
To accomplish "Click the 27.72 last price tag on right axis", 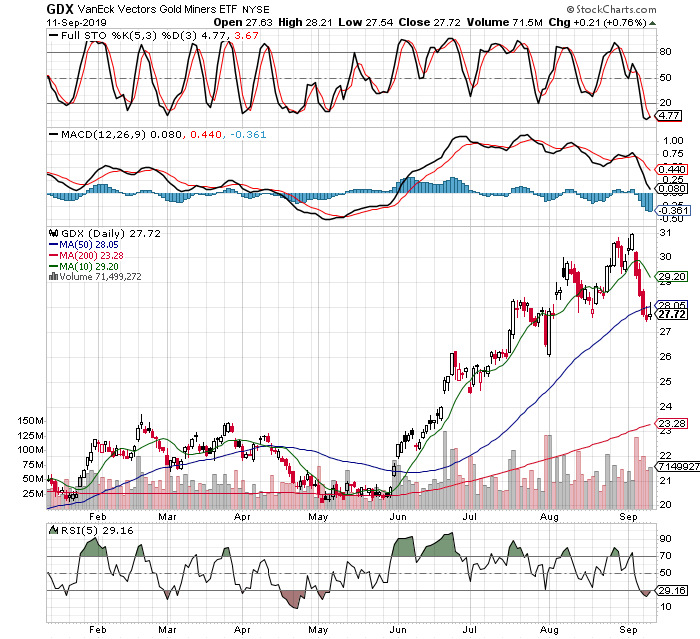I will click(x=671, y=314).
